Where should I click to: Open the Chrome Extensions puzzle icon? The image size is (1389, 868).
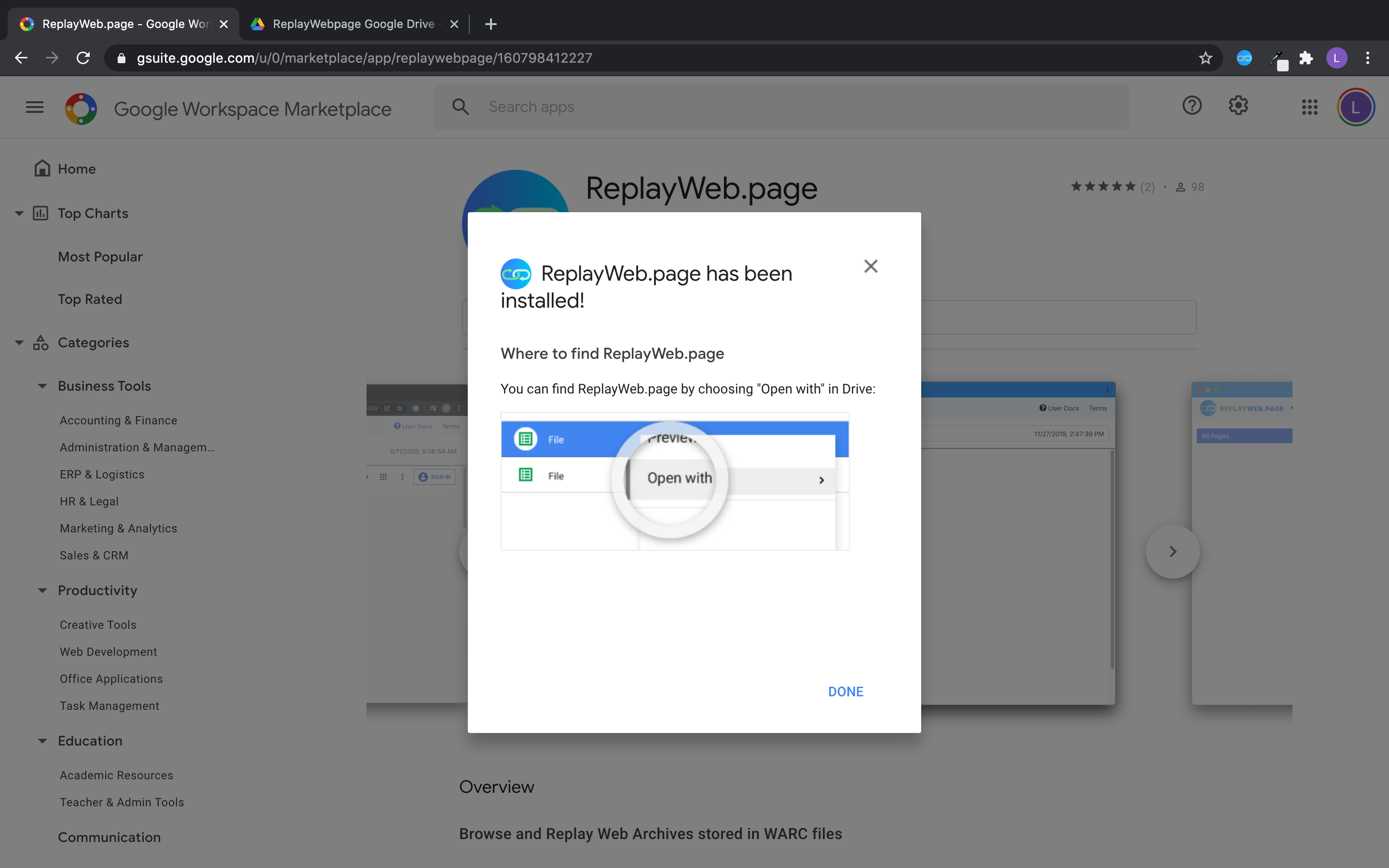click(x=1306, y=58)
